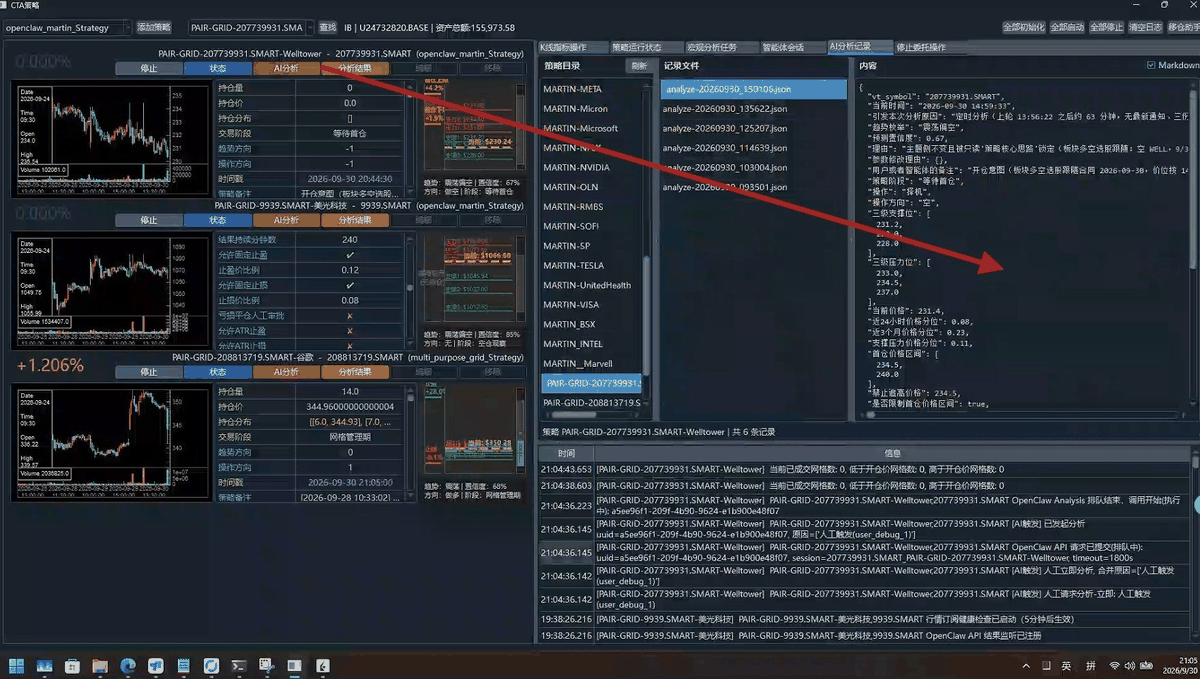
Task: Click 状态 for the 谷歌 strategy
Action: coord(217,372)
